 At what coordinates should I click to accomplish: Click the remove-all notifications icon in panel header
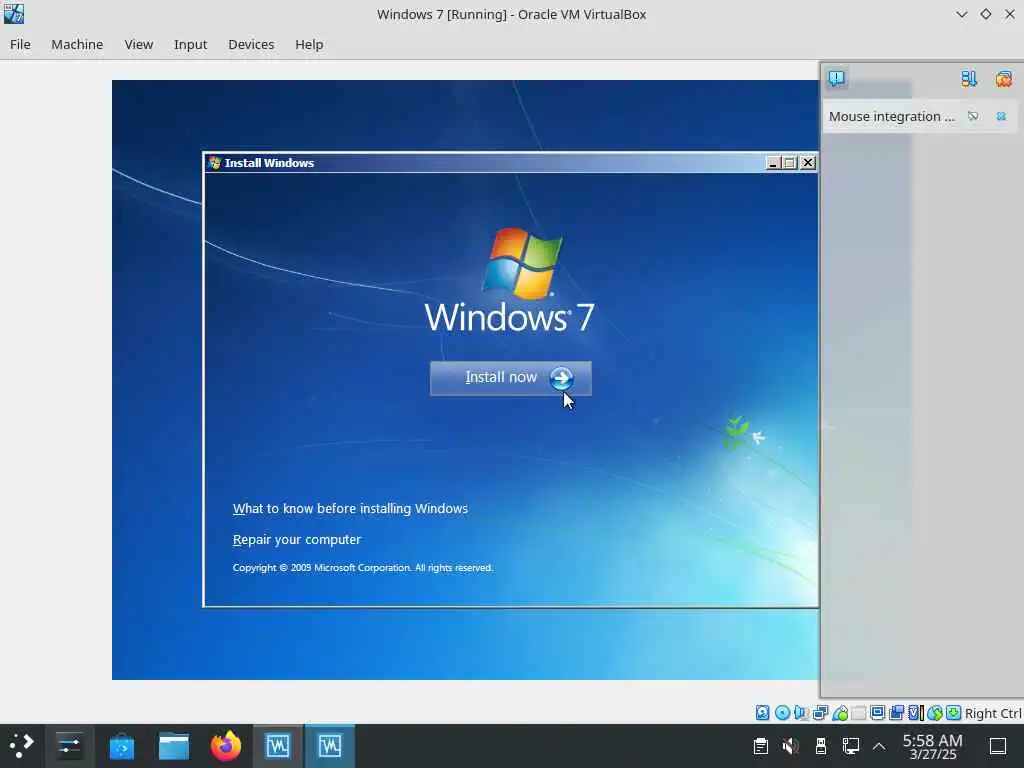tap(1004, 79)
